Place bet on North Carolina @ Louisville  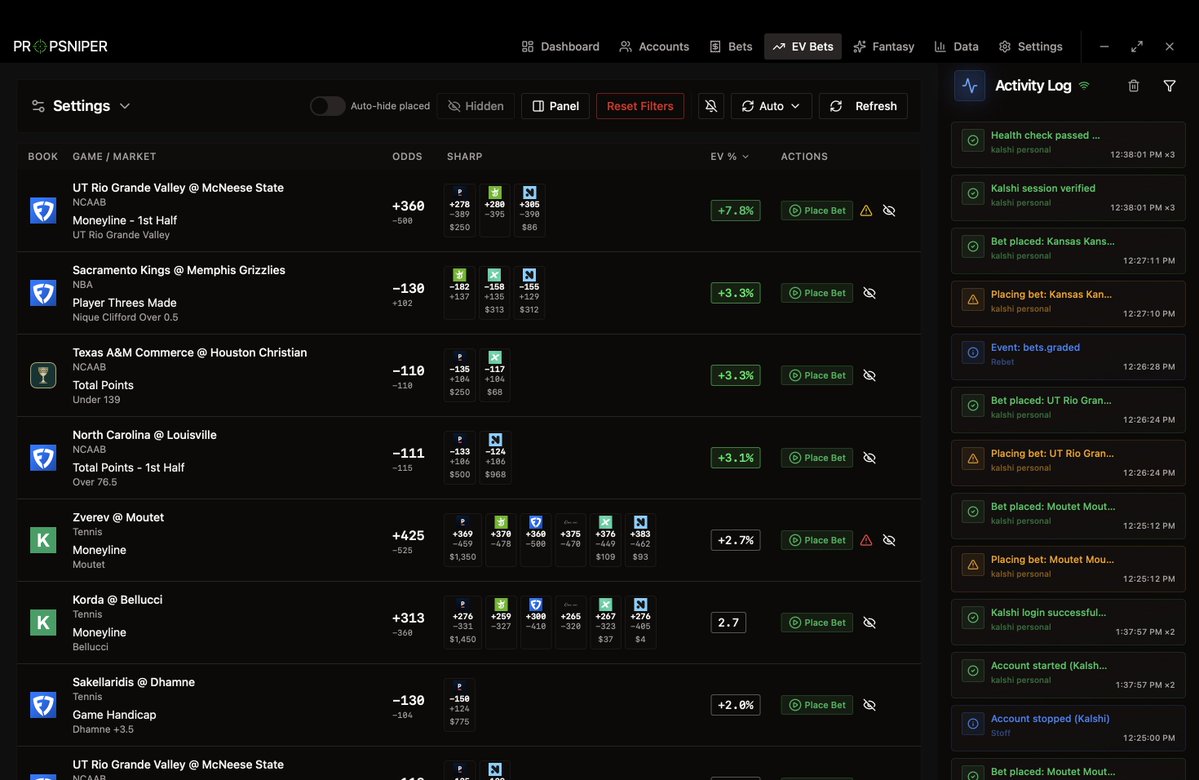tap(817, 458)
